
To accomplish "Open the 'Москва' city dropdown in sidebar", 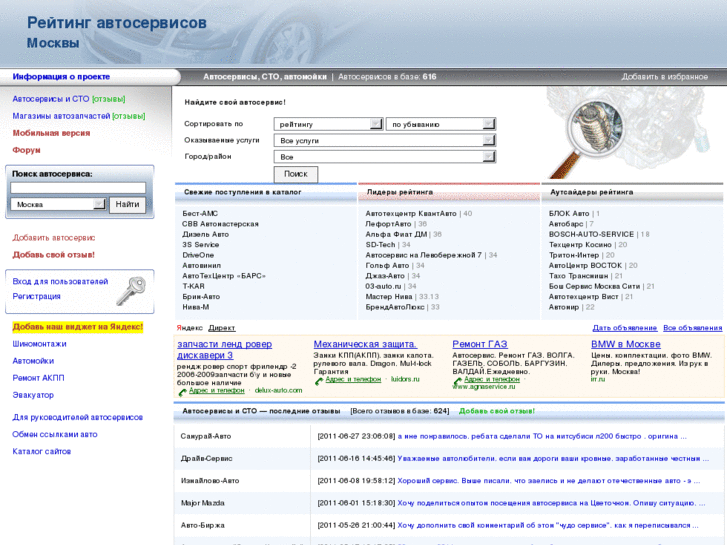I will pyautogui.click(x=58, y=204).
